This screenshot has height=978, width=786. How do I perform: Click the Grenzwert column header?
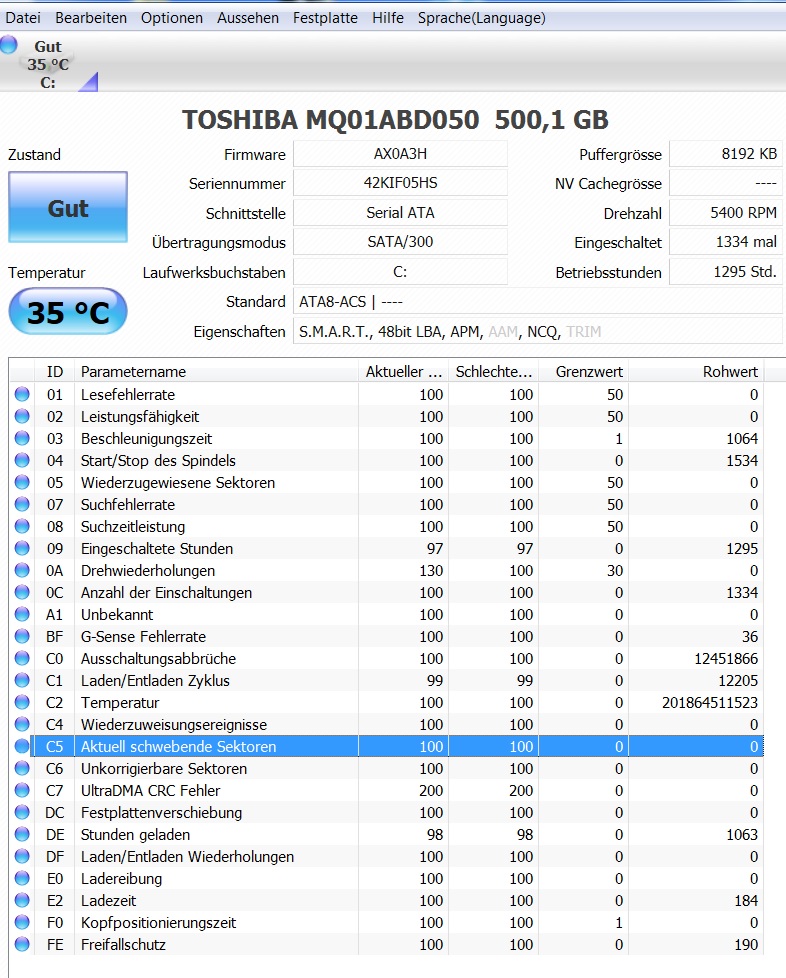click(x=583, y=372)
